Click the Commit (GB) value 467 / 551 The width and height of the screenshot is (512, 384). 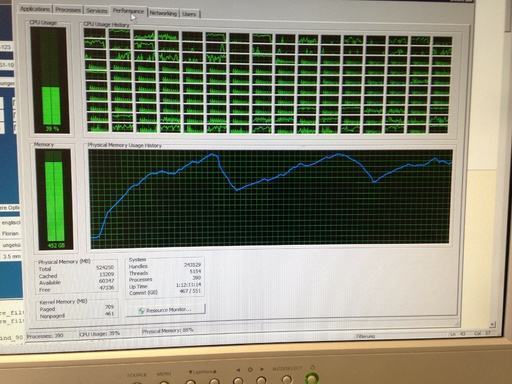(190, 291)
